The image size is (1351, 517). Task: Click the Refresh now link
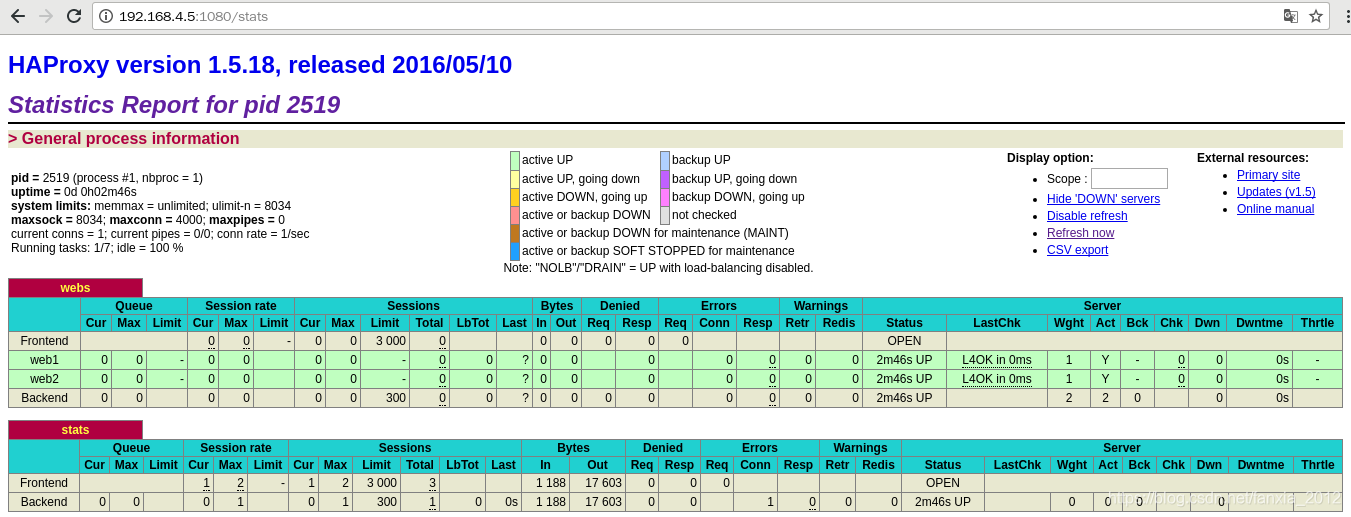tap(1080, 233)
